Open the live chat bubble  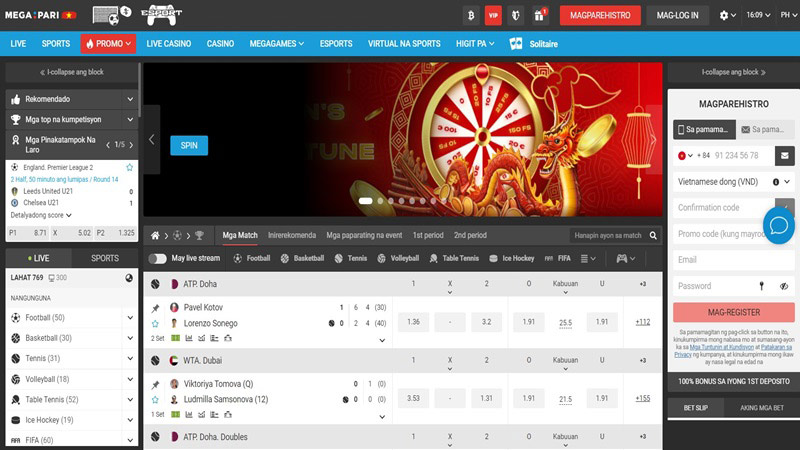click(x=779, y=225)
